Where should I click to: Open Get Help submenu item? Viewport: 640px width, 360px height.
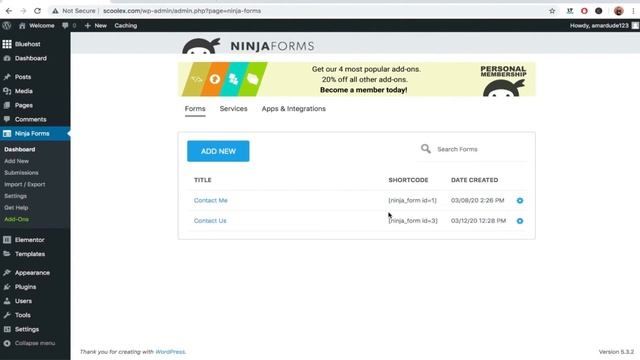(x=16, y=208)
